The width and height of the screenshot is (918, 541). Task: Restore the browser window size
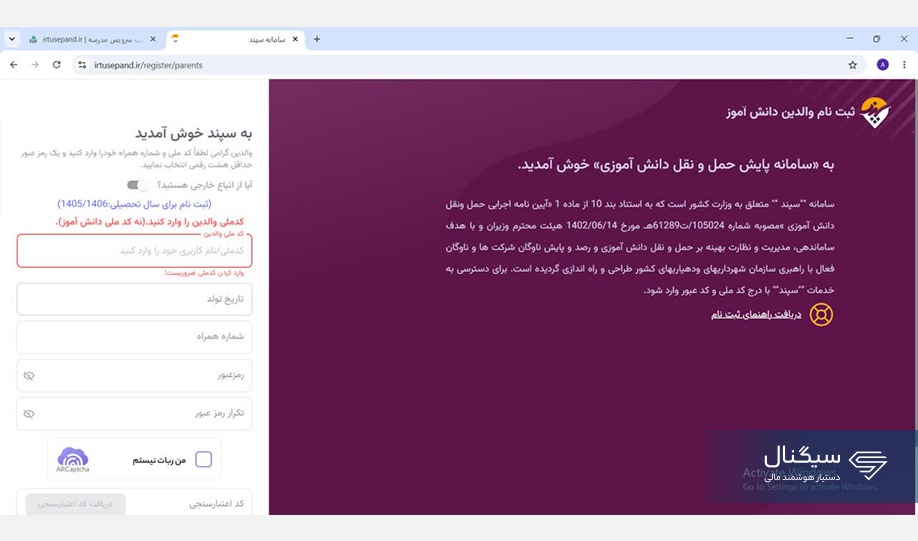click(x=876, y=39)
